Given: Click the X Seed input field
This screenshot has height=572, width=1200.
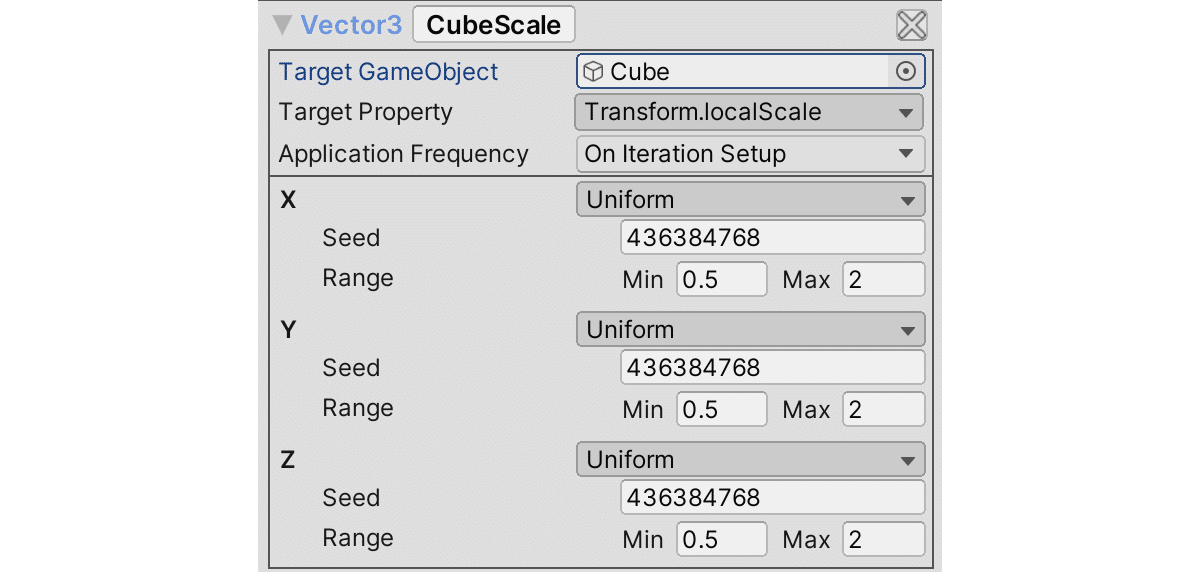Looking at the screenshot, I should (772, 238).
